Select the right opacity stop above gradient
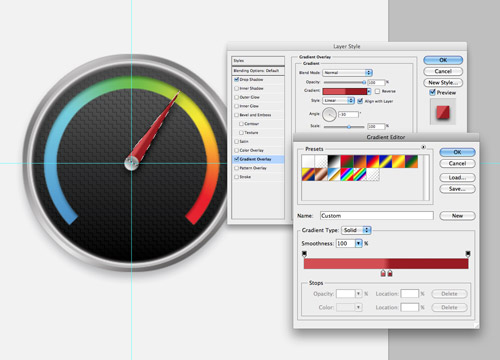500x360 pixels. [468, 254]
